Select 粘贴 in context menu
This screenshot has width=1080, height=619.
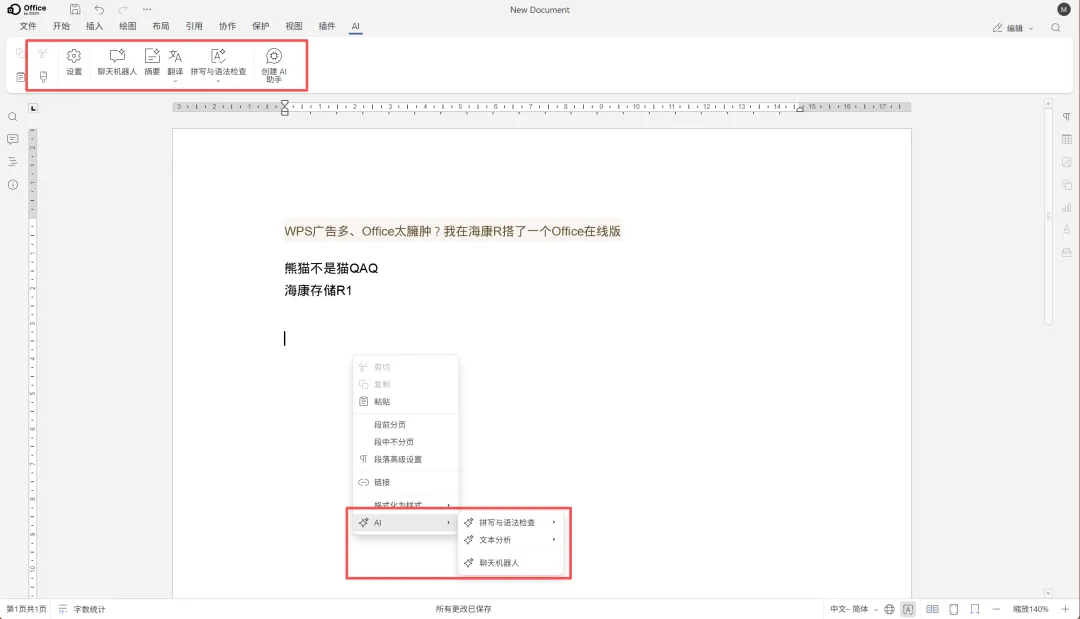(405, 401)
